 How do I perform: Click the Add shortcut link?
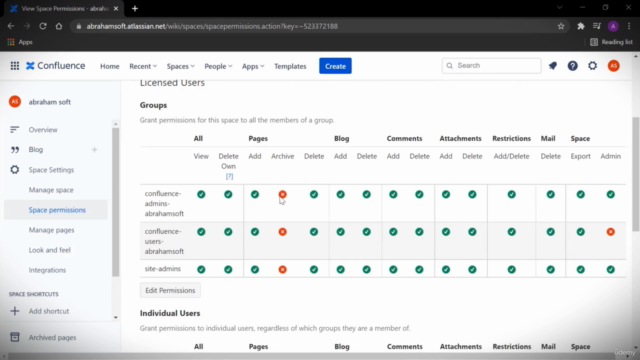click(x=49, y=311)
